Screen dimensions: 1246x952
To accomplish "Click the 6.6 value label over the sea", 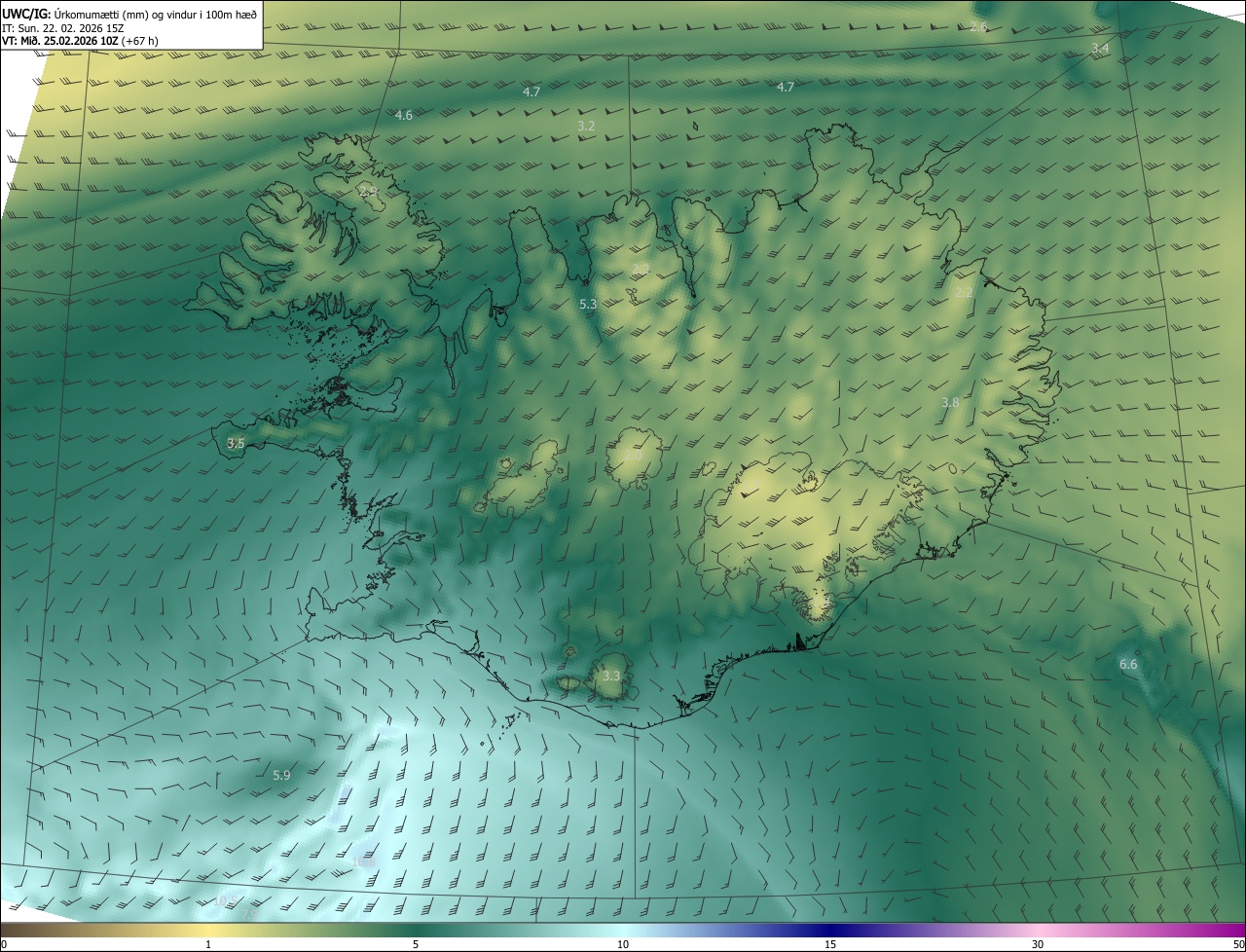I will (1128, 665).
